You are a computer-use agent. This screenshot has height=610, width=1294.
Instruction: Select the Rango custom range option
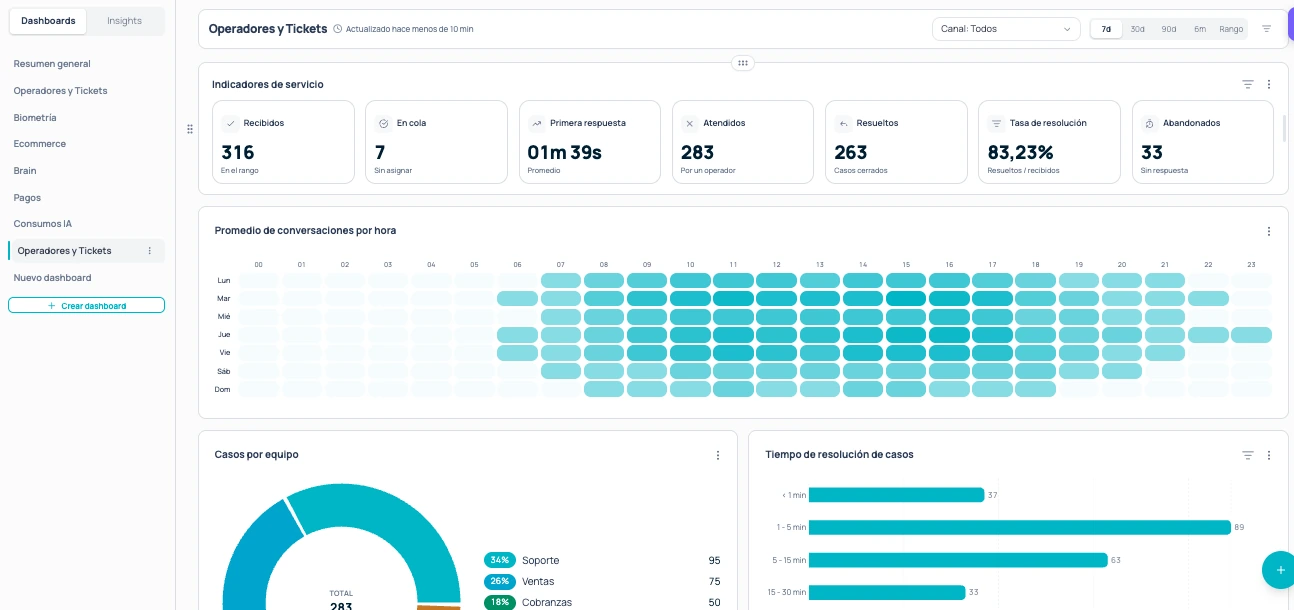tap(1231, 29)
